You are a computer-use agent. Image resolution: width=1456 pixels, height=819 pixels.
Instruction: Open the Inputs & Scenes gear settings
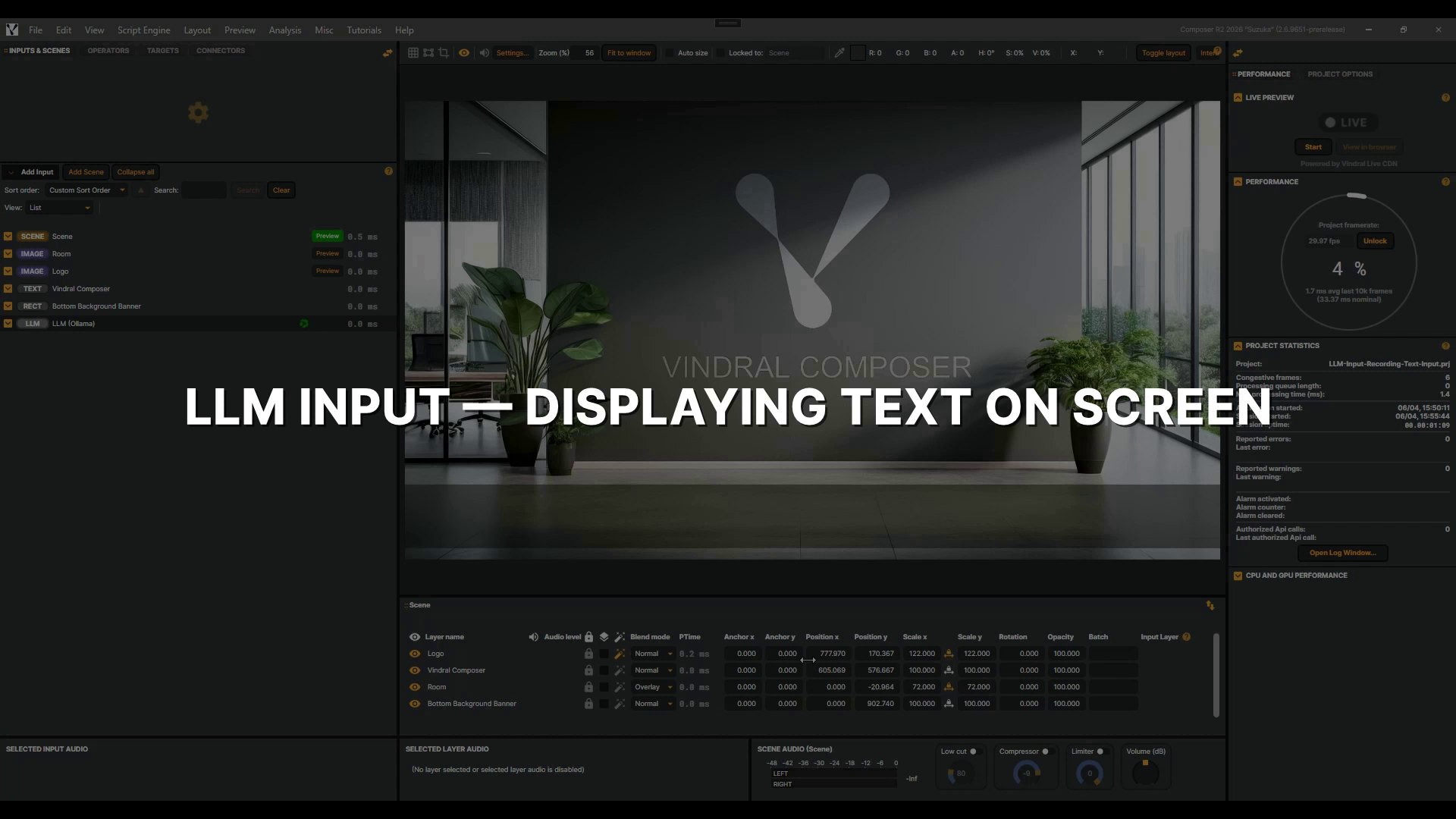click(x=198, y=113)
